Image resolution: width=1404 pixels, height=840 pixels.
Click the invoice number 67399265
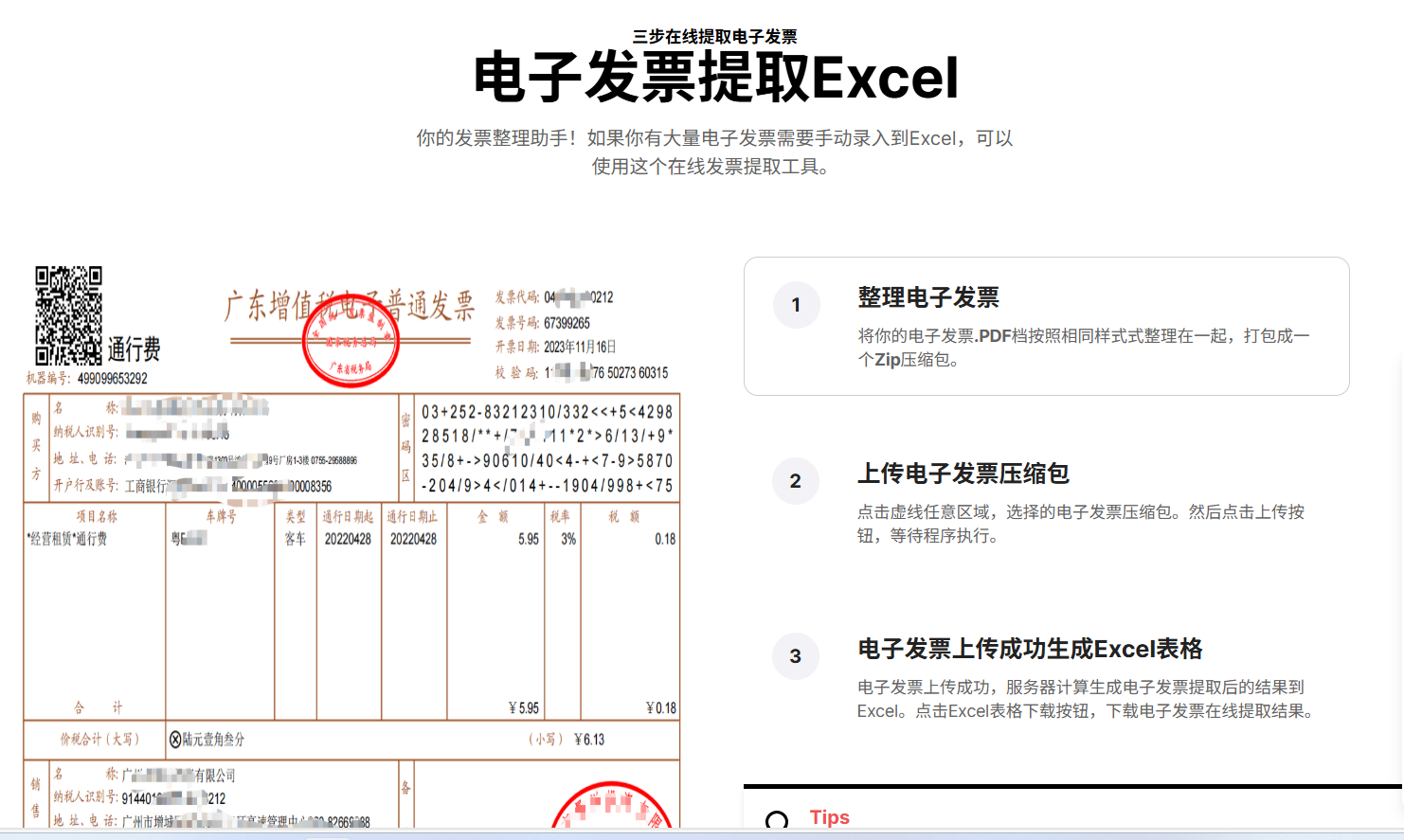coord(567,323)
